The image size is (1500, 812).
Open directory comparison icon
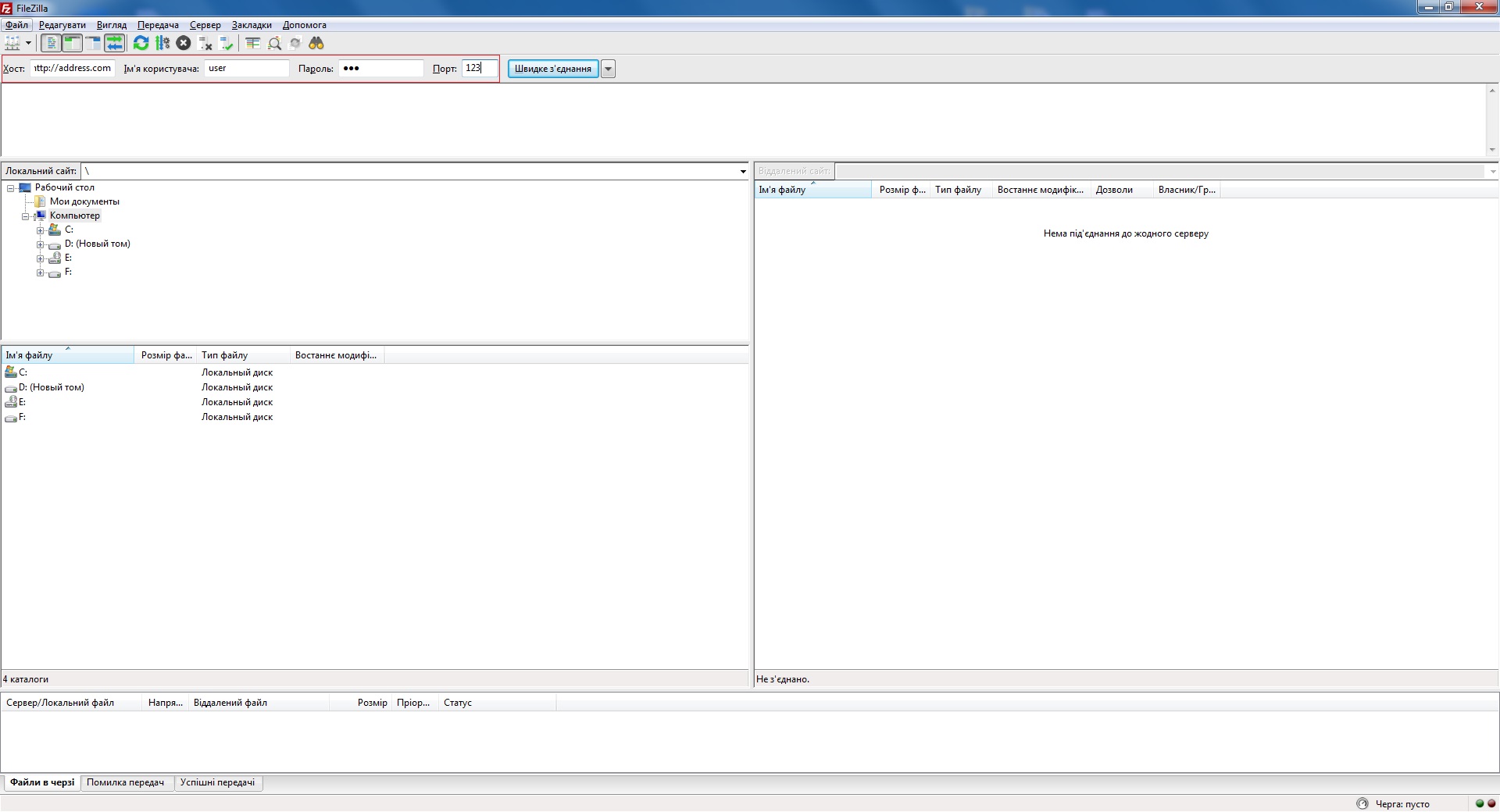pos(274,44)
